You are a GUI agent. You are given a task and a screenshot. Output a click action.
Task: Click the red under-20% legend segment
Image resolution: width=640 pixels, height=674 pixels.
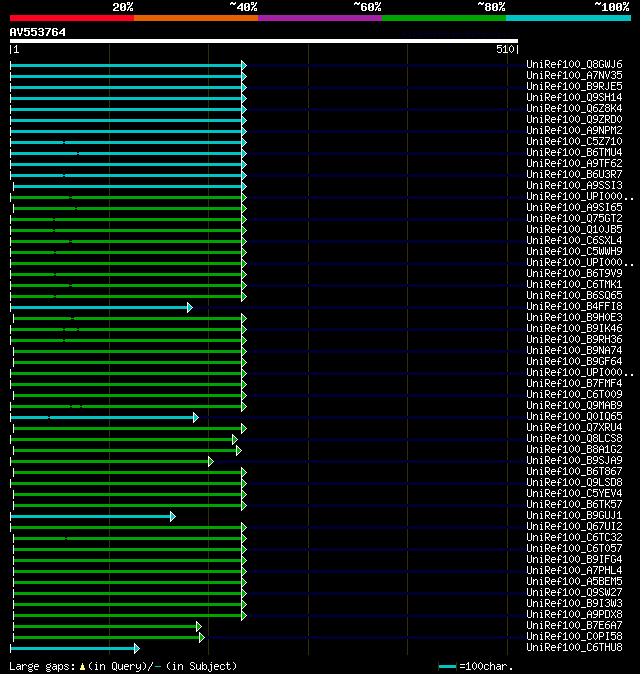click(72, 18)
